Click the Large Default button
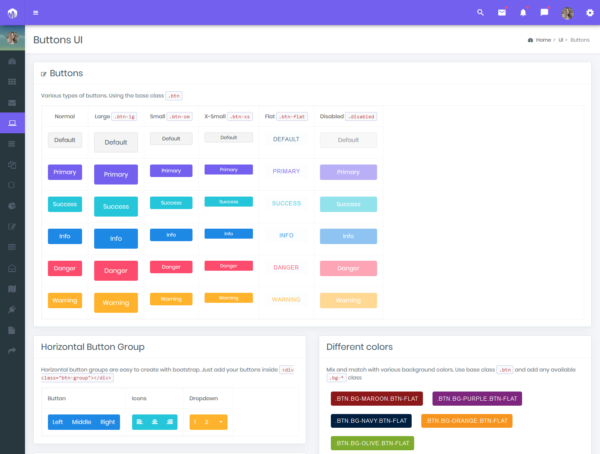 (x=116, y=142)
